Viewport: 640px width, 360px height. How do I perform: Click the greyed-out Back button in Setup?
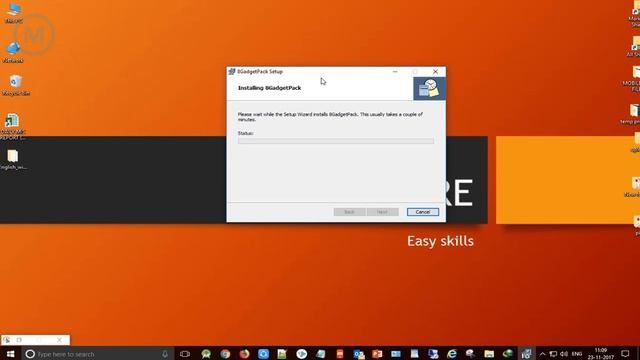(x=349, y=212)
